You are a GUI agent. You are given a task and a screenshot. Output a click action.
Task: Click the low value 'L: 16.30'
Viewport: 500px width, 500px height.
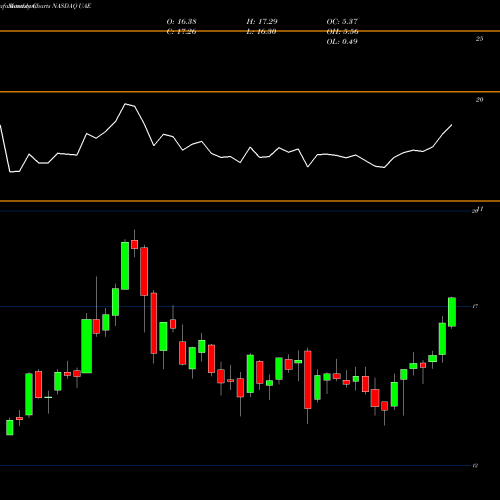click(262, 32)
